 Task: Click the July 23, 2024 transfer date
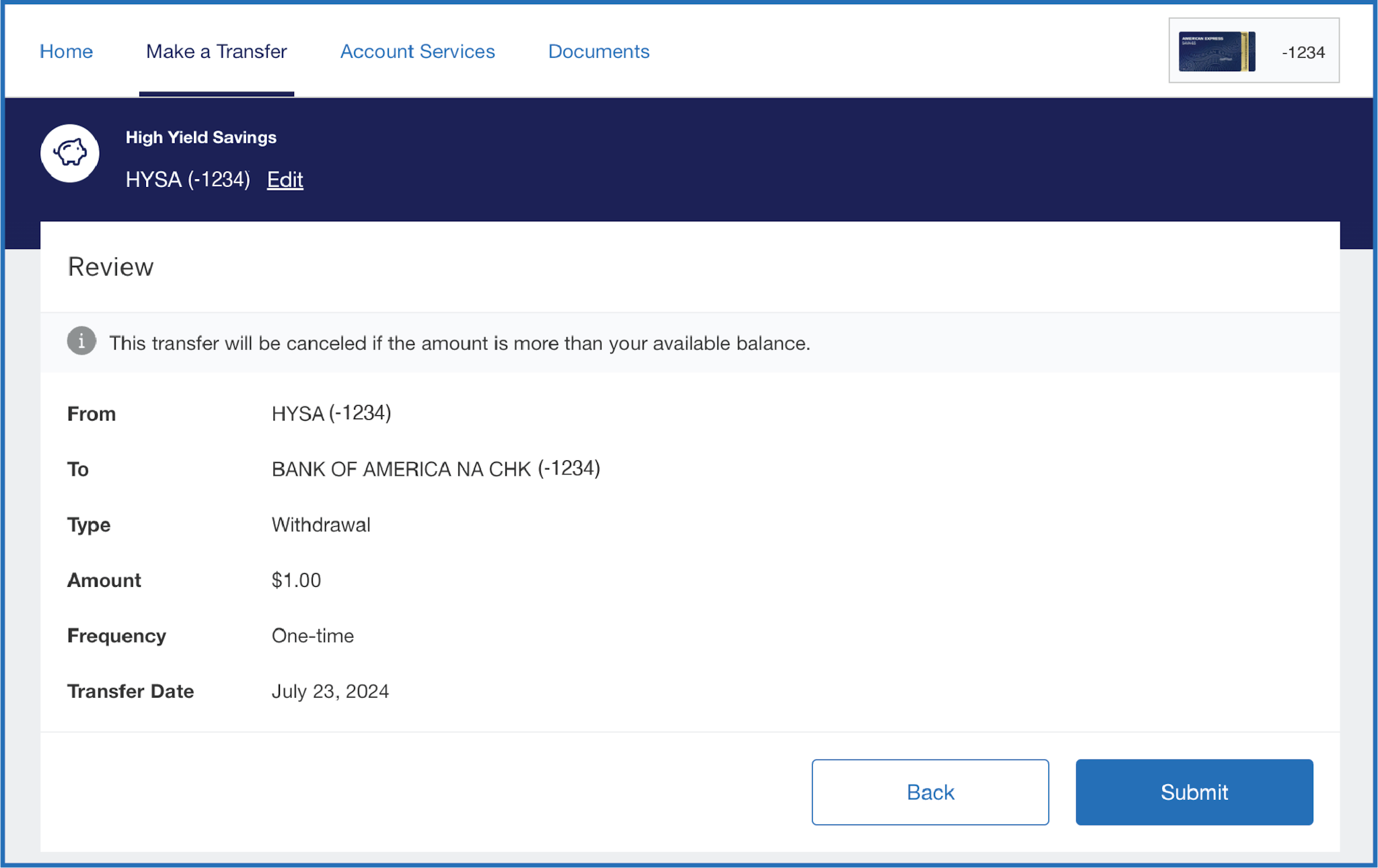point(330,691)
